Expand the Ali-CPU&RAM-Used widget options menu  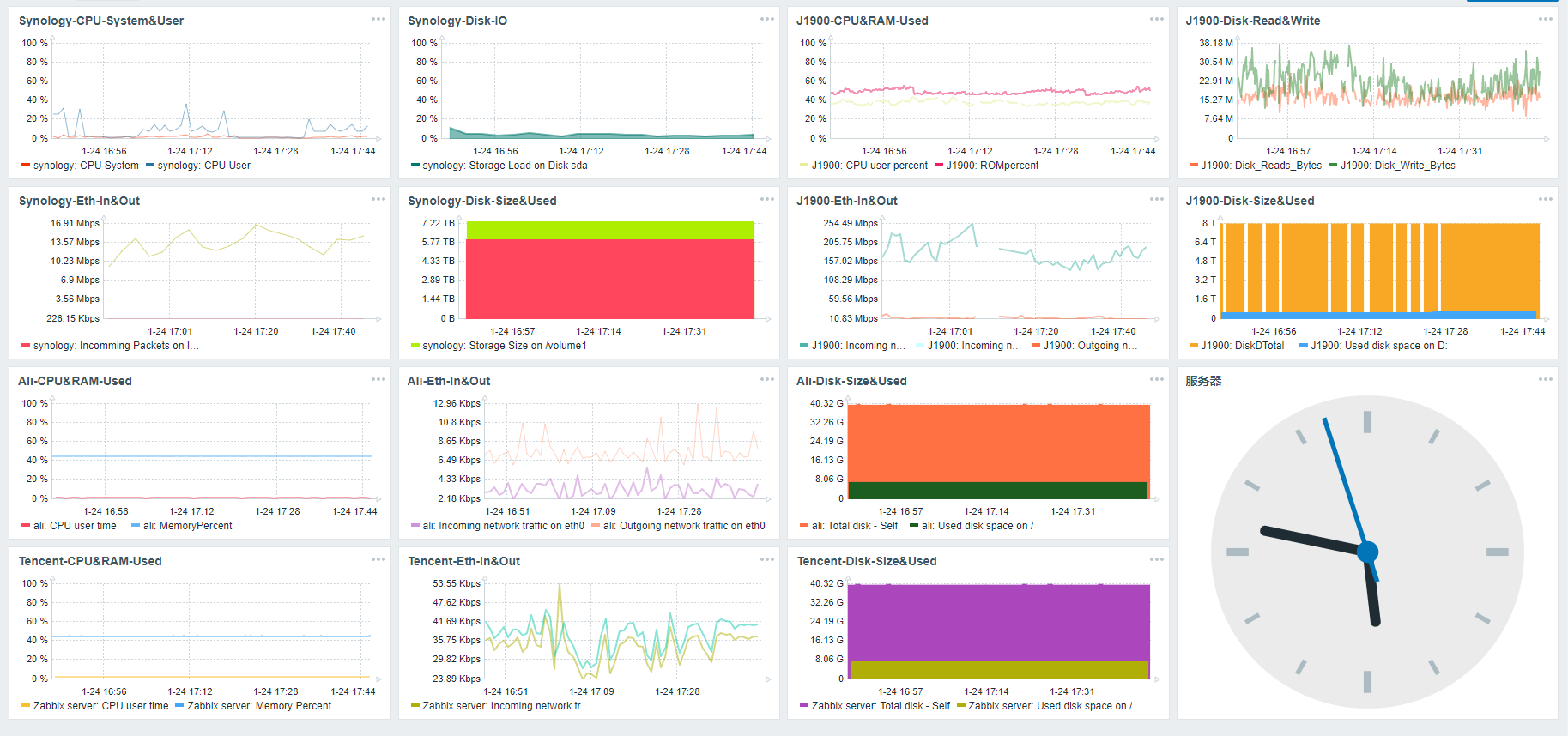[x=378, y=379]
